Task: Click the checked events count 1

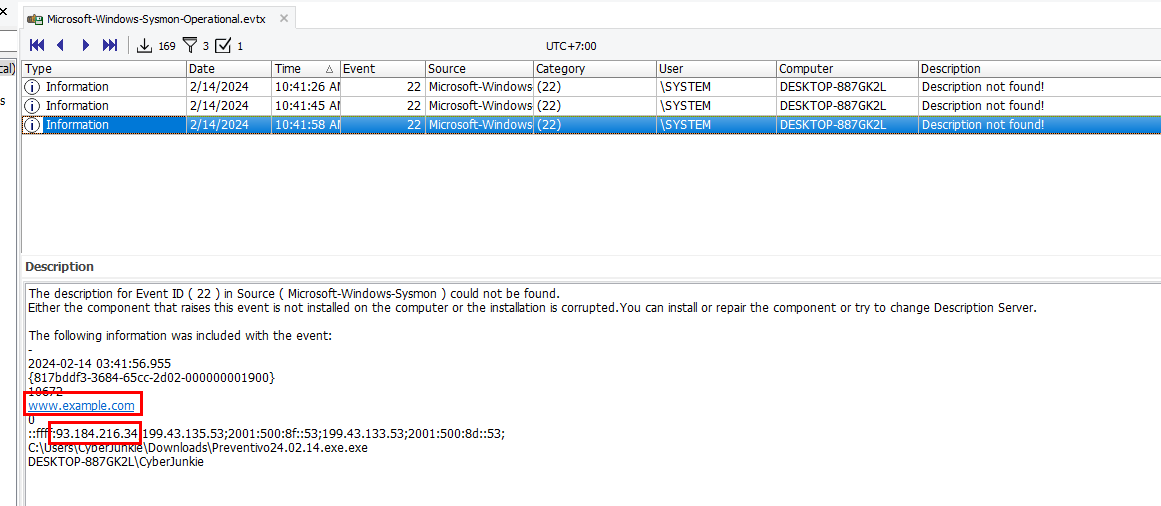Action: coord(240,47)
